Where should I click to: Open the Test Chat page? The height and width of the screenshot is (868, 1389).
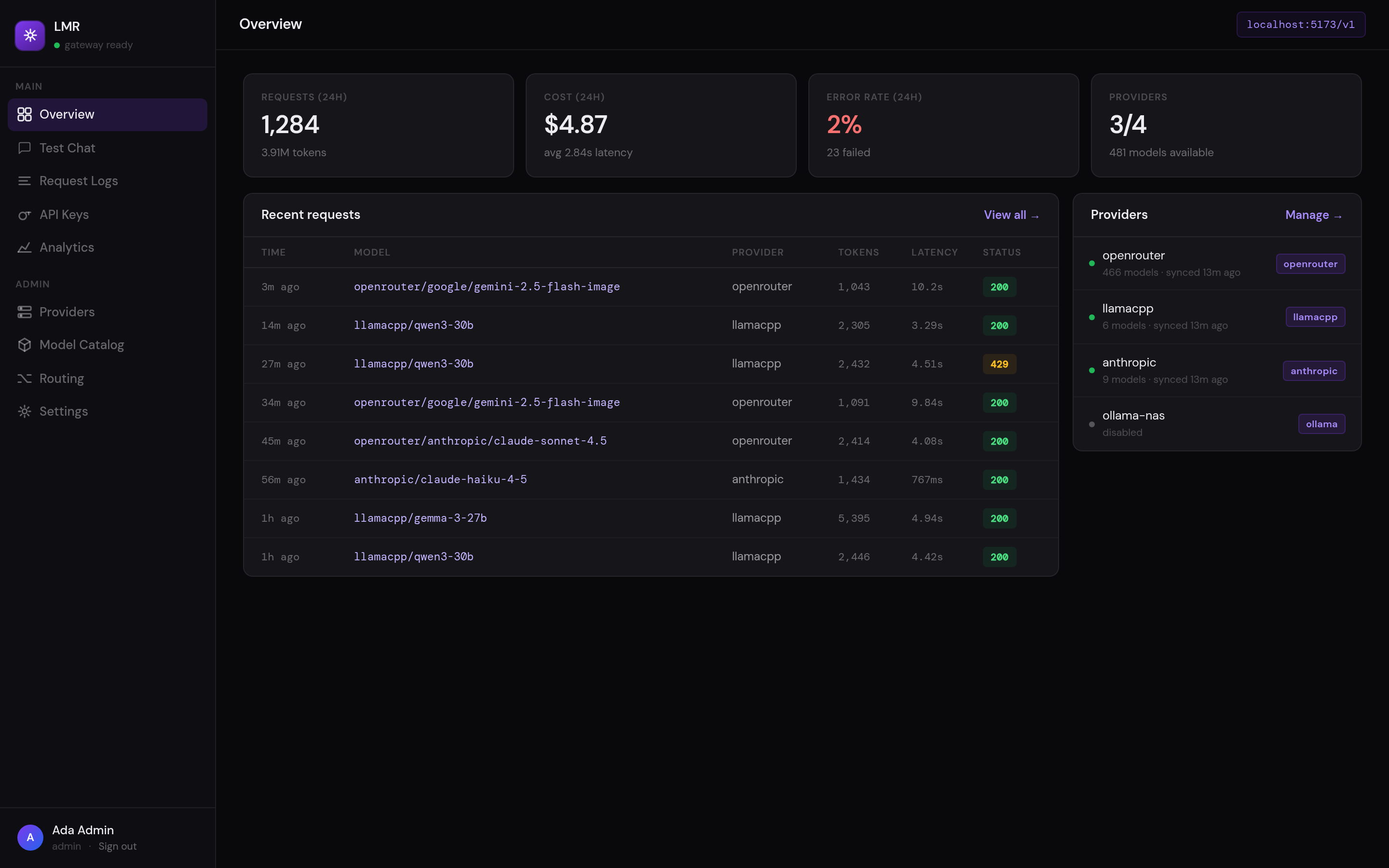(x=108, y=148)
